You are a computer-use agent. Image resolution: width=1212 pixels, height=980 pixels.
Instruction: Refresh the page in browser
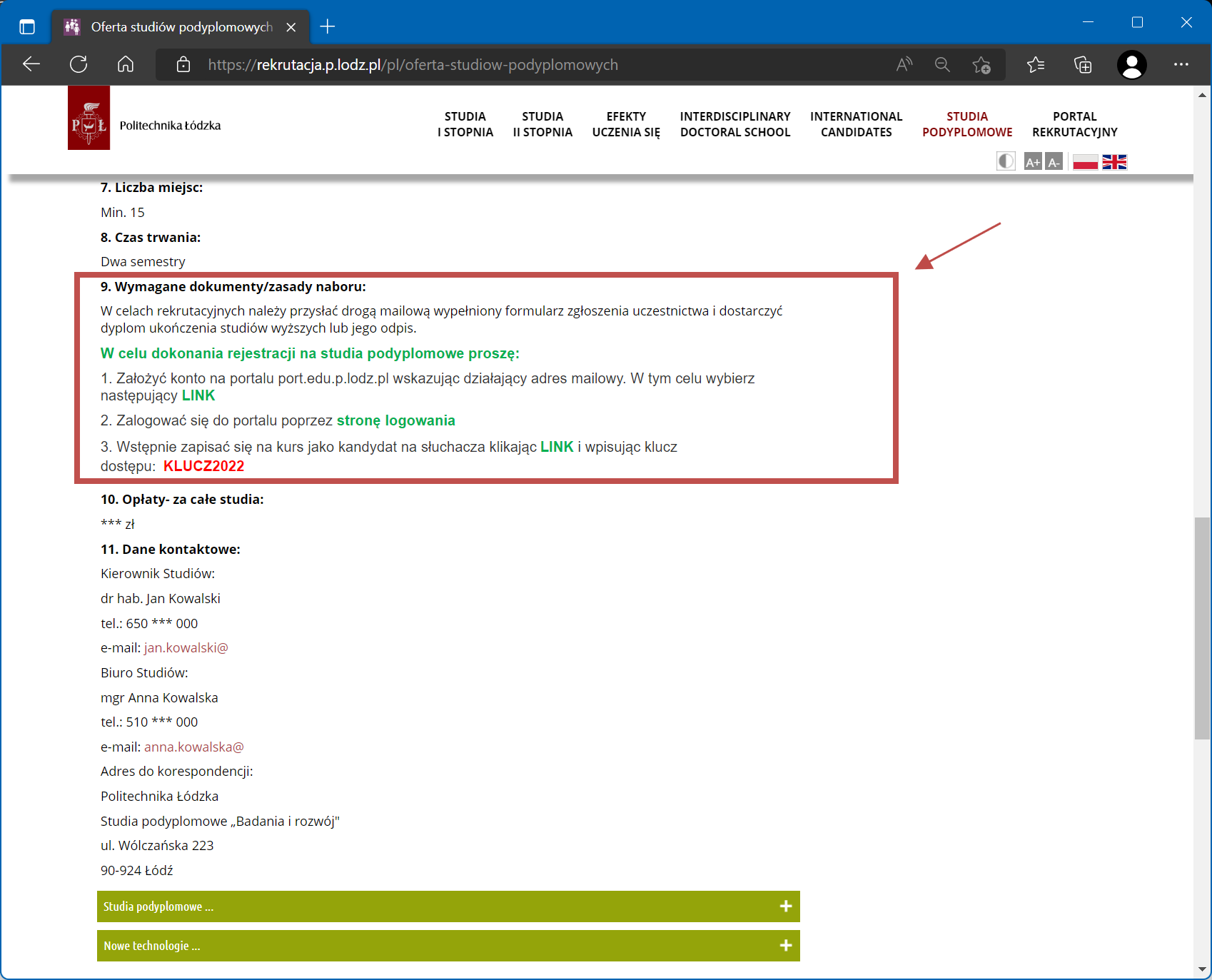(x=79, y=65)
